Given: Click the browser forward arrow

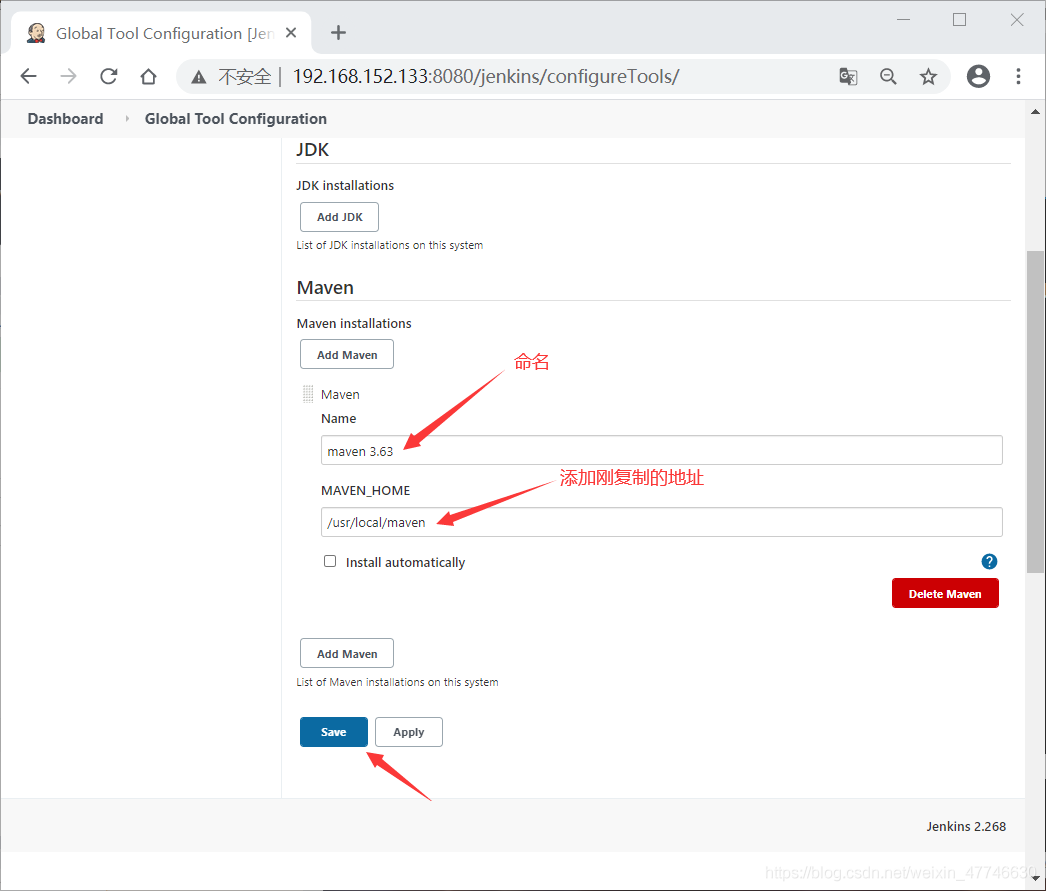Looking at the screenshot, I should [x=68, y=76].
